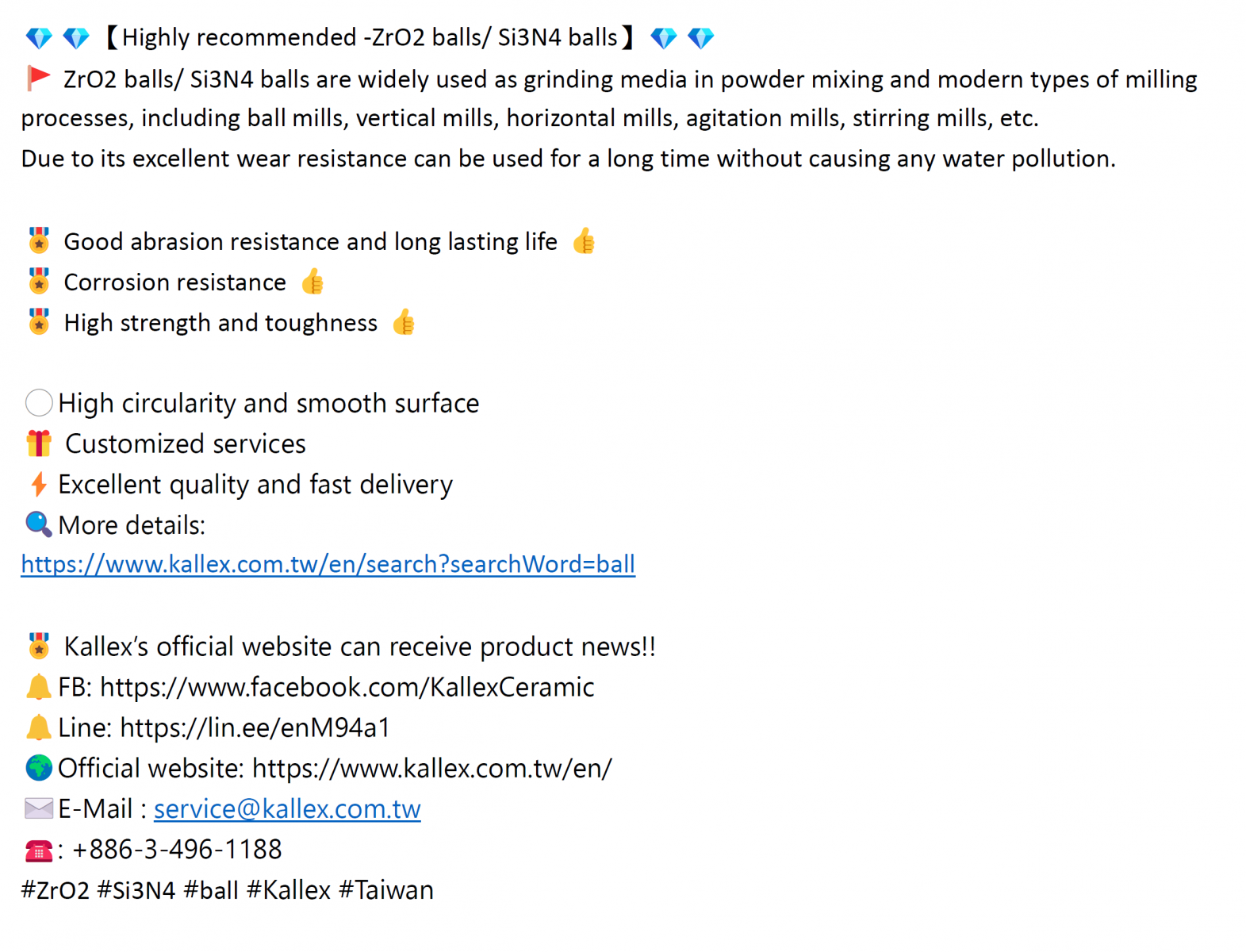1246x952 pixels.
Task: Click the phone number +886-3-496-1188
Action: coord(177,850)
